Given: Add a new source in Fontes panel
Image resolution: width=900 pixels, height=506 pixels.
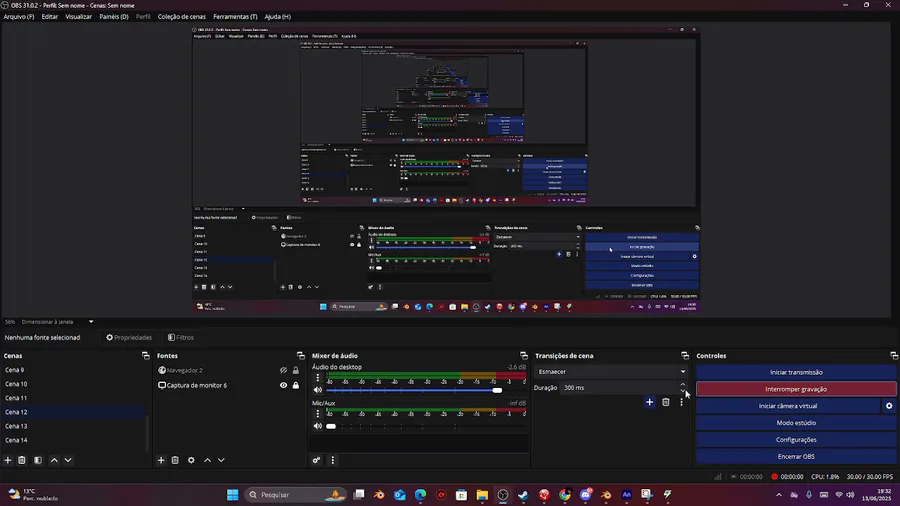Looking at the screenshot, I should pyautogui.click(x=161, y=460).
